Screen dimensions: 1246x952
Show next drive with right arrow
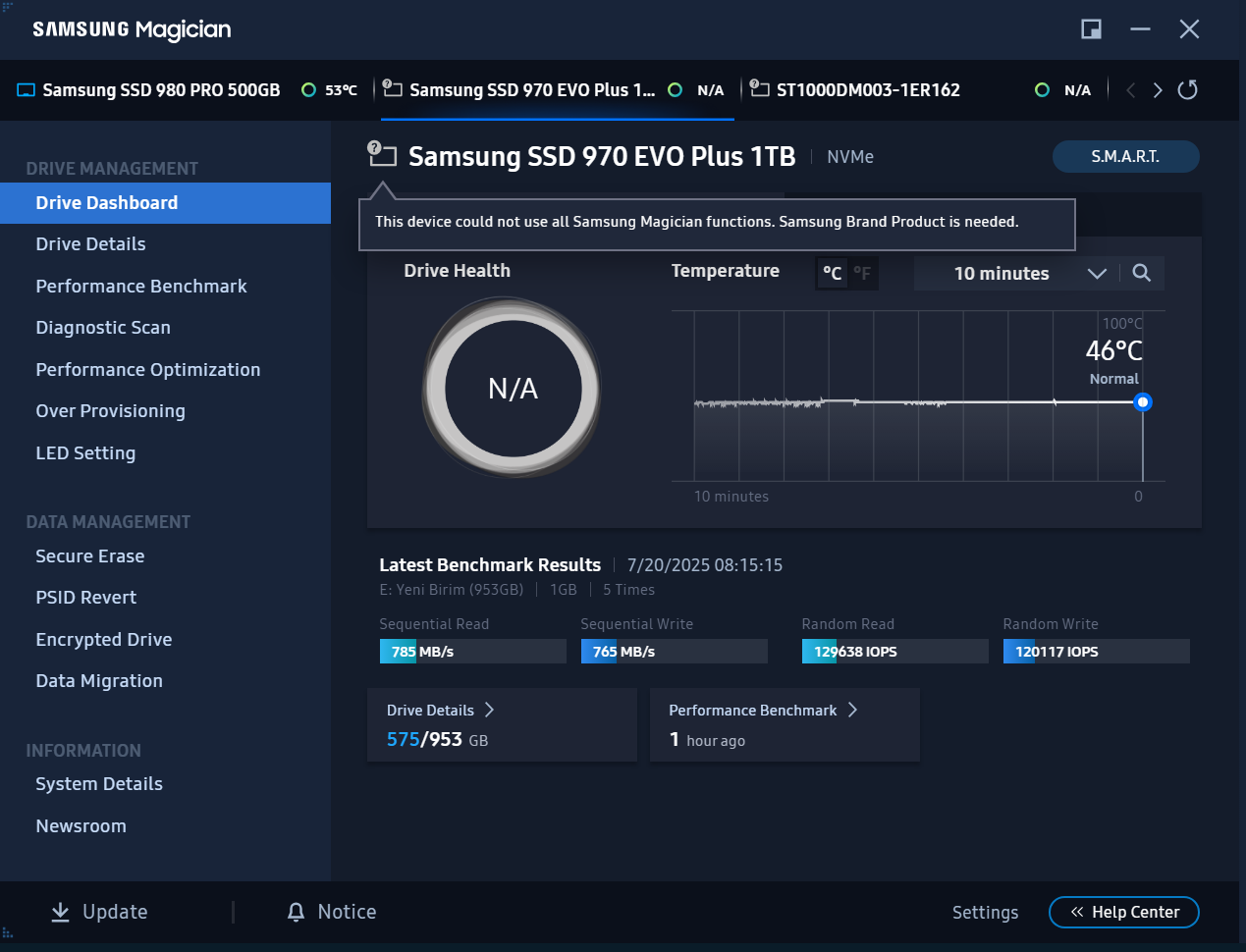[1158, 90]
